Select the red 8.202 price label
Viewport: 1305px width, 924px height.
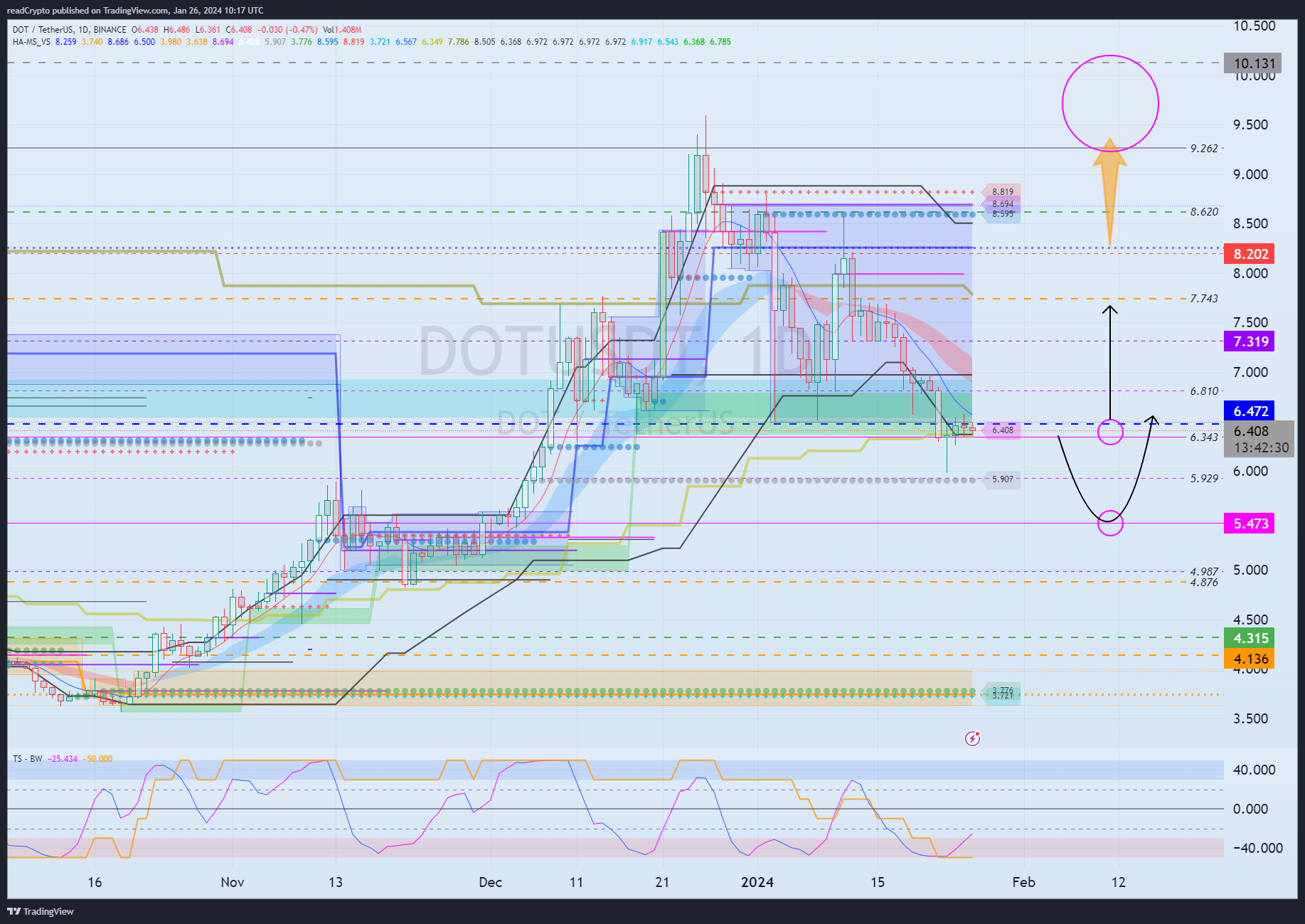(x=1250, y=254)
